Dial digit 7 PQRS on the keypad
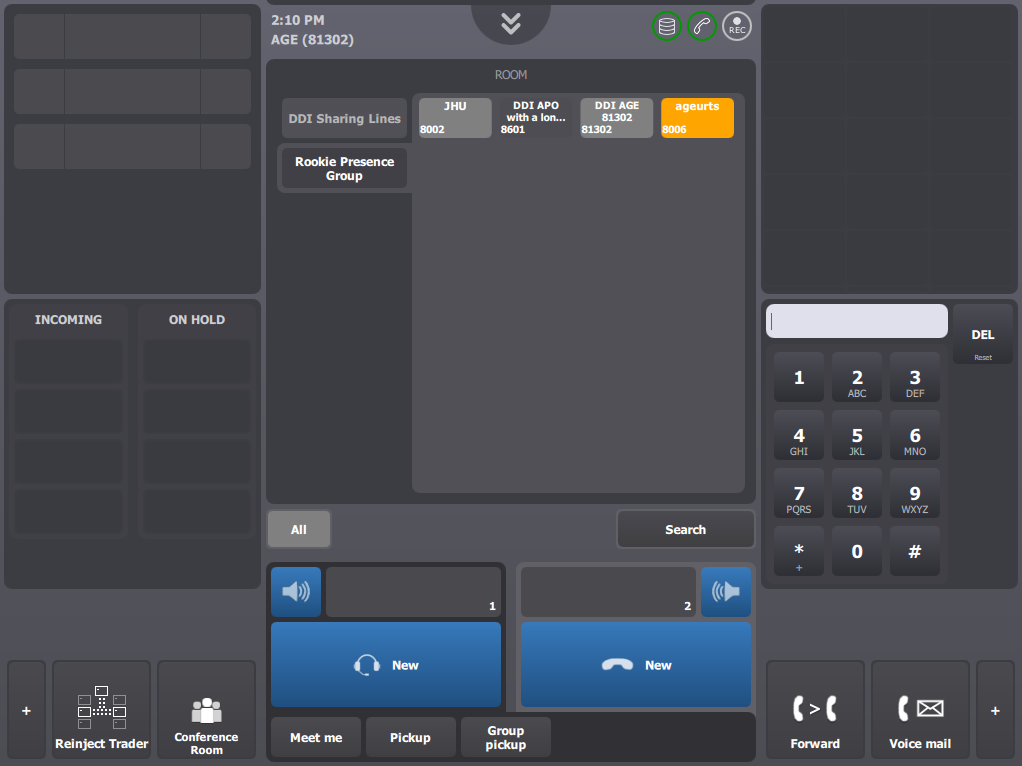The height and width of the screenshot is (766, 1022). point(799,493)
